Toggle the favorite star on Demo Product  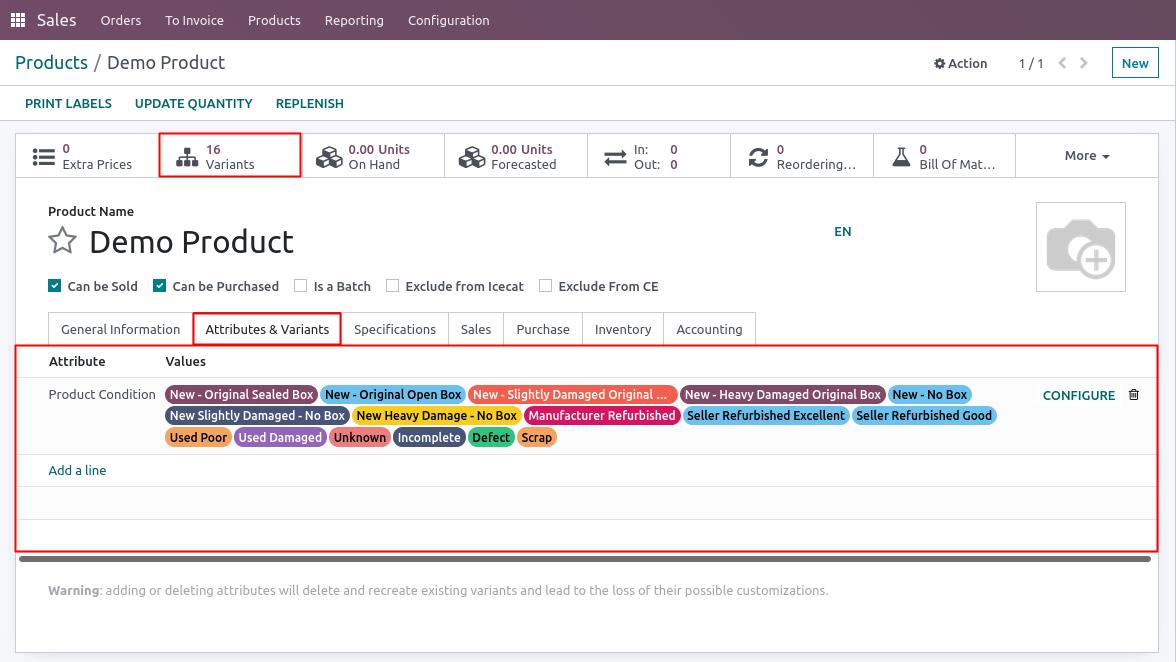[62, 240]
